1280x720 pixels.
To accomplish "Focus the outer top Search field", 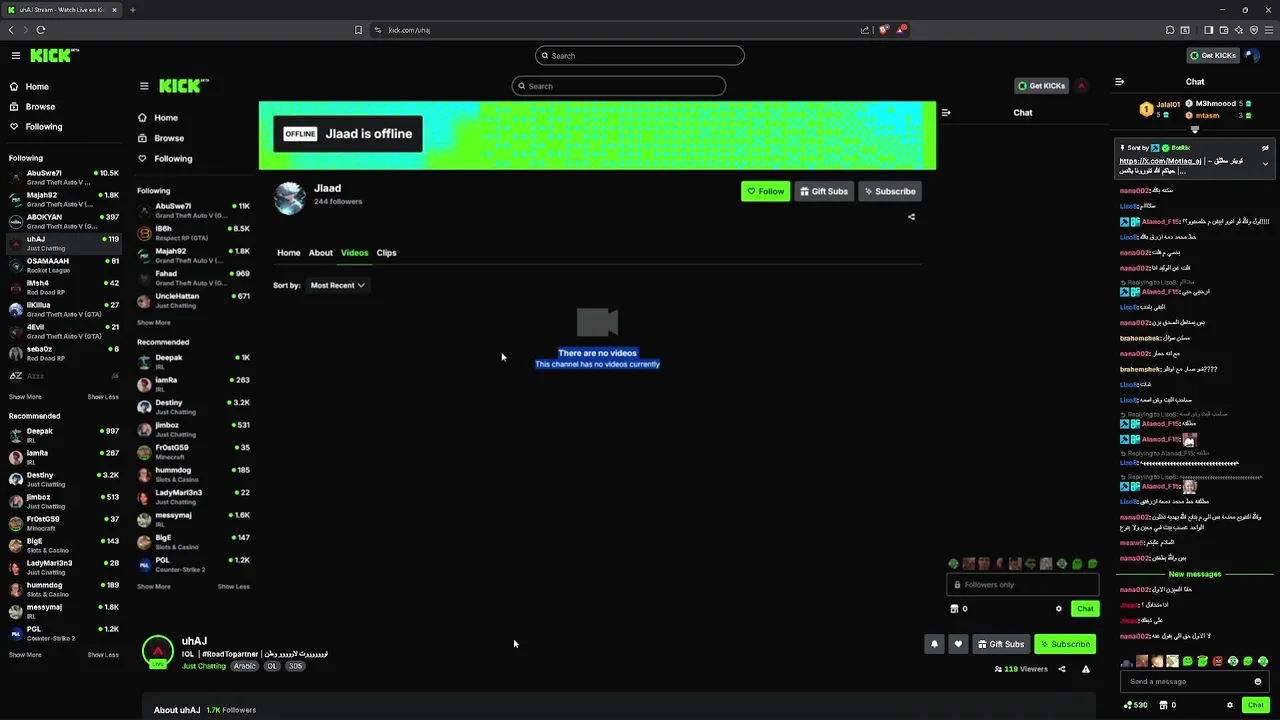I will (639, 56).
